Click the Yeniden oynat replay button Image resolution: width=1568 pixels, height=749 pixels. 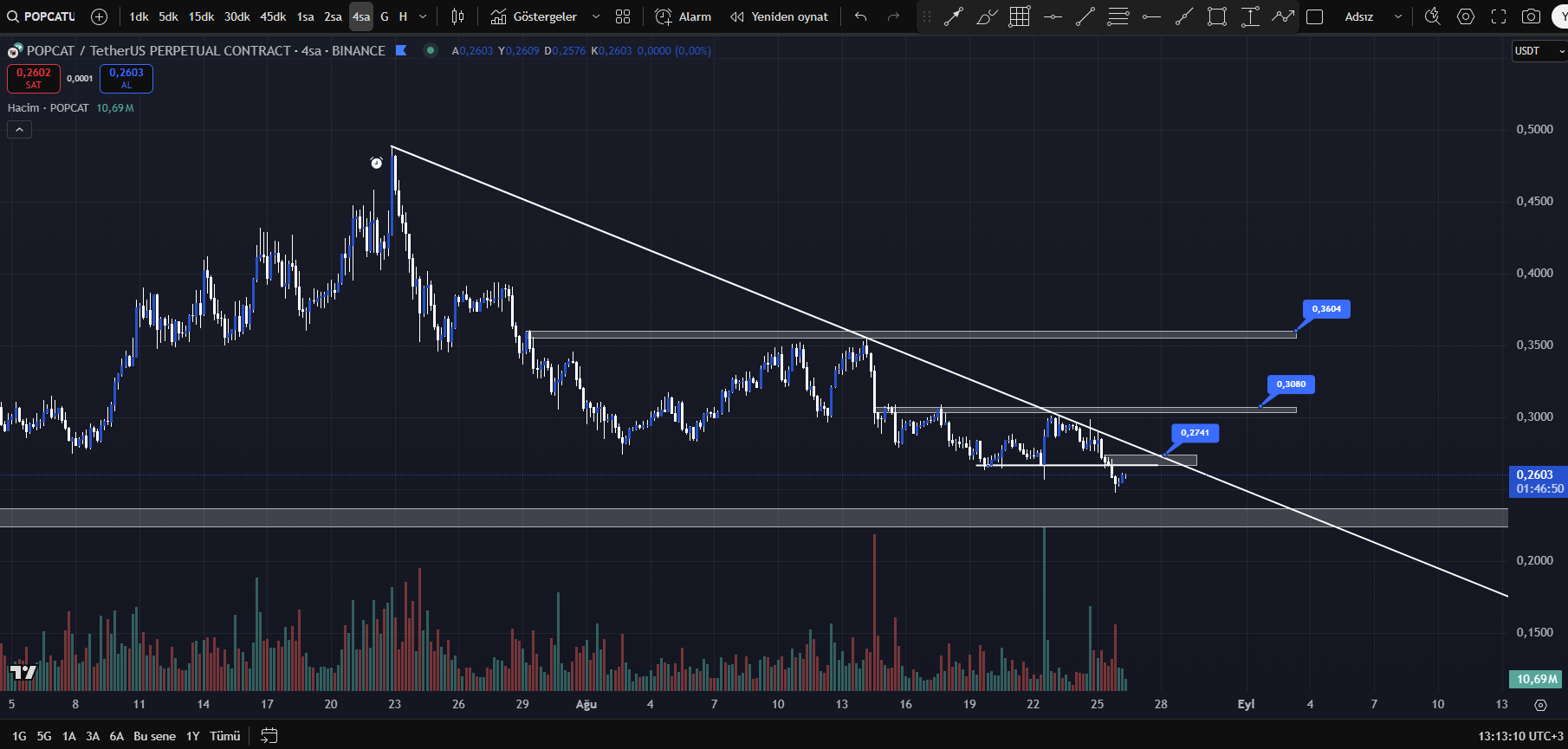coord(779,16)
